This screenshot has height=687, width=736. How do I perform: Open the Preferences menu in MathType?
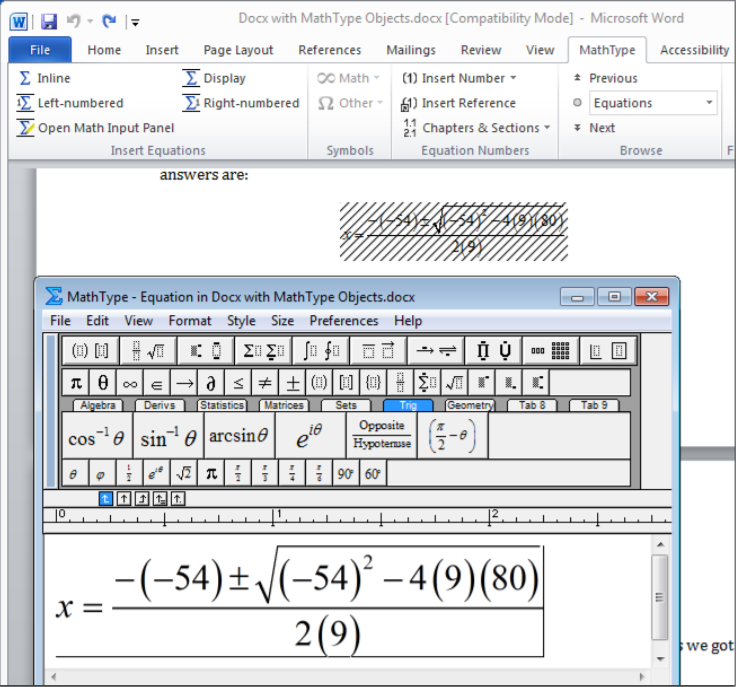click(x=344, y=321)
